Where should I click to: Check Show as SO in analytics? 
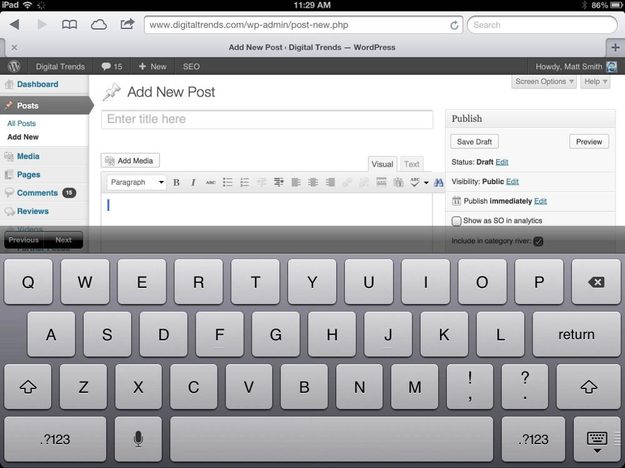456,221
